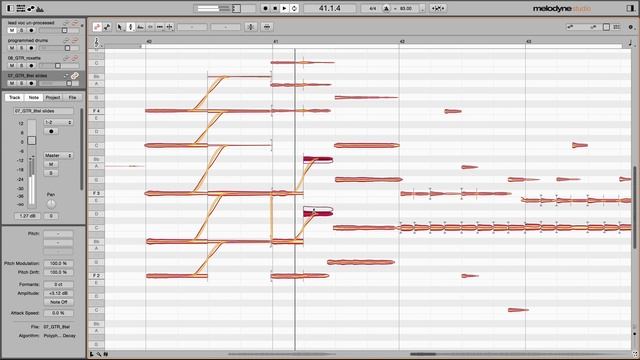Toggle the grid lines display icon
This screenshot has width=640, height=360.
[617, 27]
